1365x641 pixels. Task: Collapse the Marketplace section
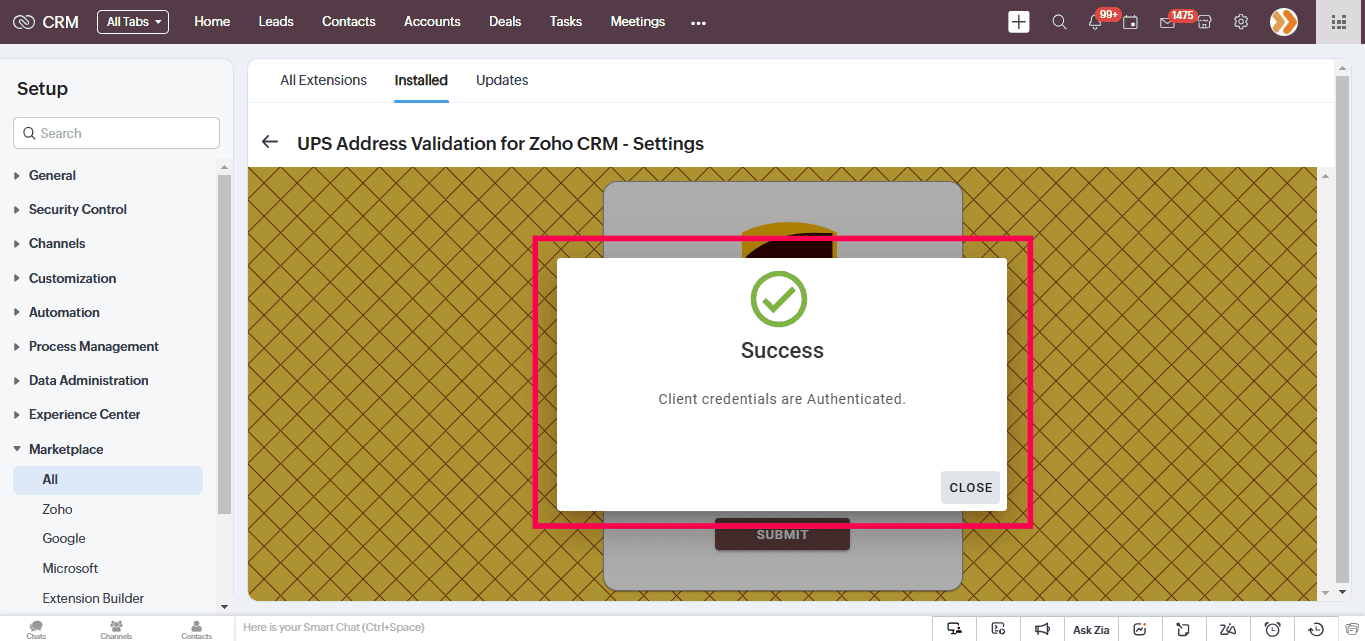coord(65,449)
